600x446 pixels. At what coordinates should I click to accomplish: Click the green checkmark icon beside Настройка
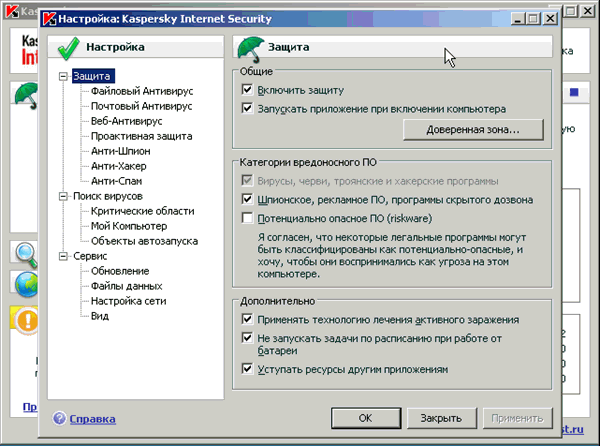pos(68,48)
